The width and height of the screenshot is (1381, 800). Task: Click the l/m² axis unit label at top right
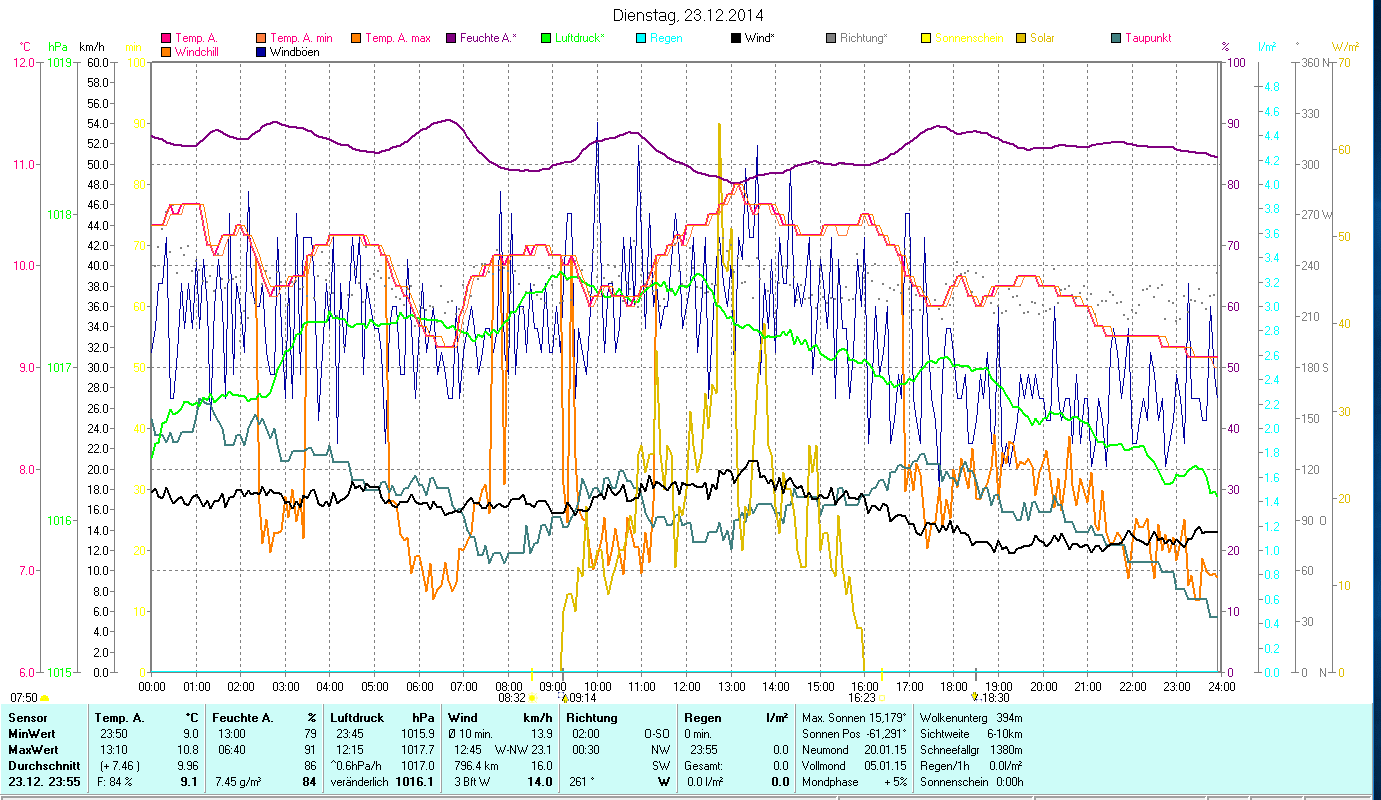coord(1268,46)
